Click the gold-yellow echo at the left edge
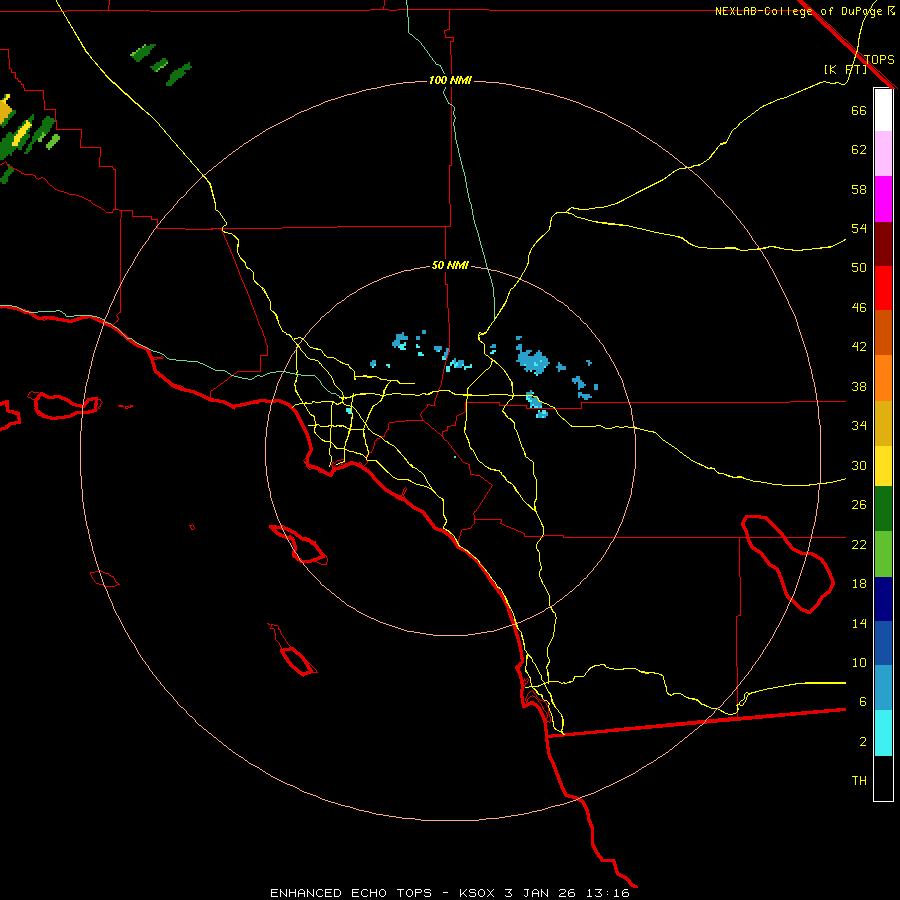Screen dimensions: 900x900 point(4,111)
